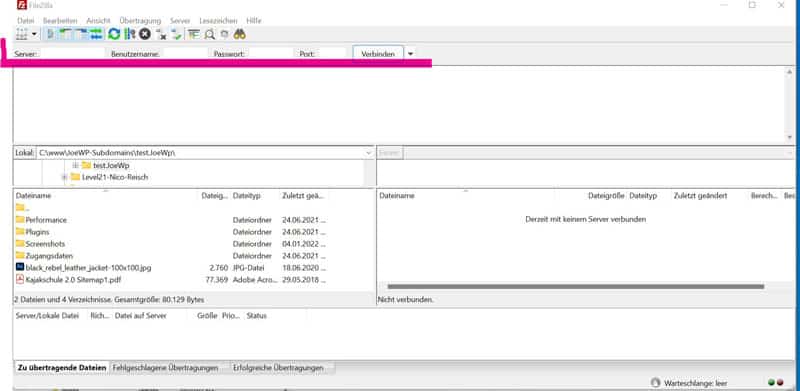
Task: Open the Site Manager dropdown arrow
Action: pos(34,34)
